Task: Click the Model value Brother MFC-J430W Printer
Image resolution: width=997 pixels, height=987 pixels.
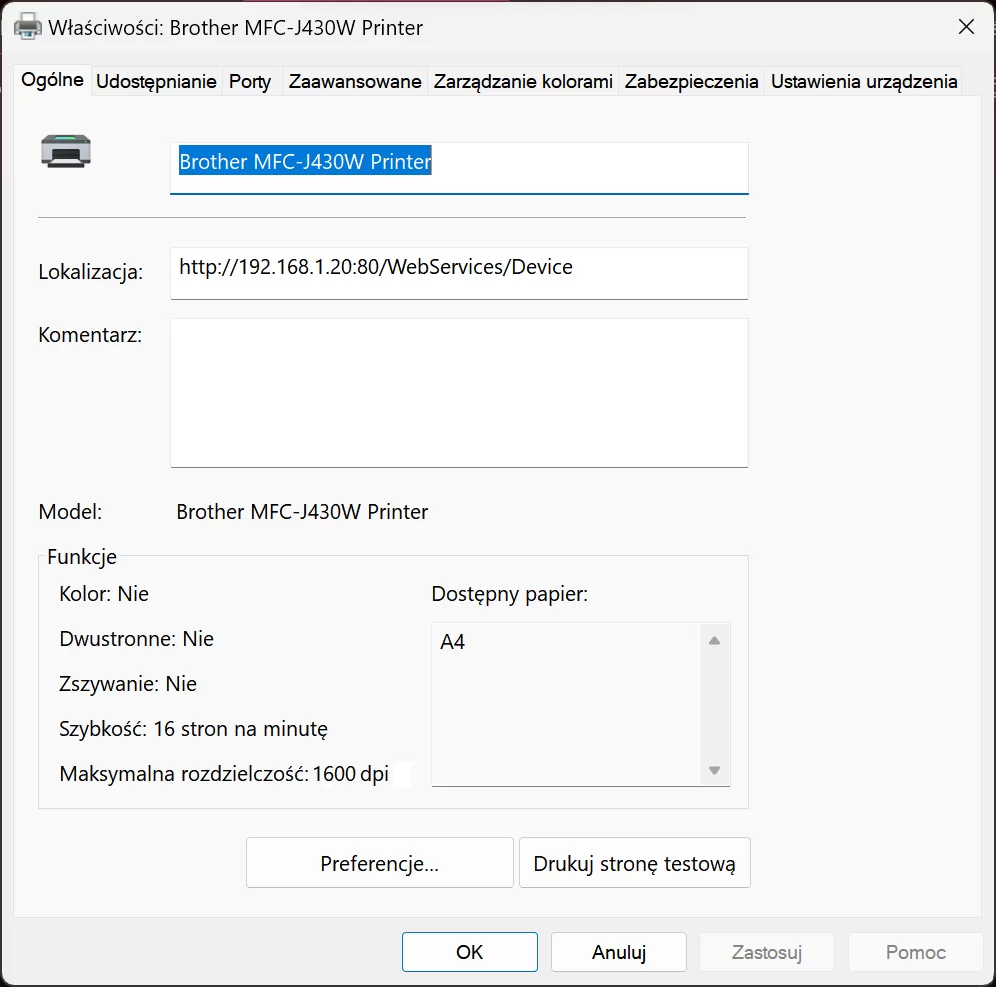Action: pos(302,512)
